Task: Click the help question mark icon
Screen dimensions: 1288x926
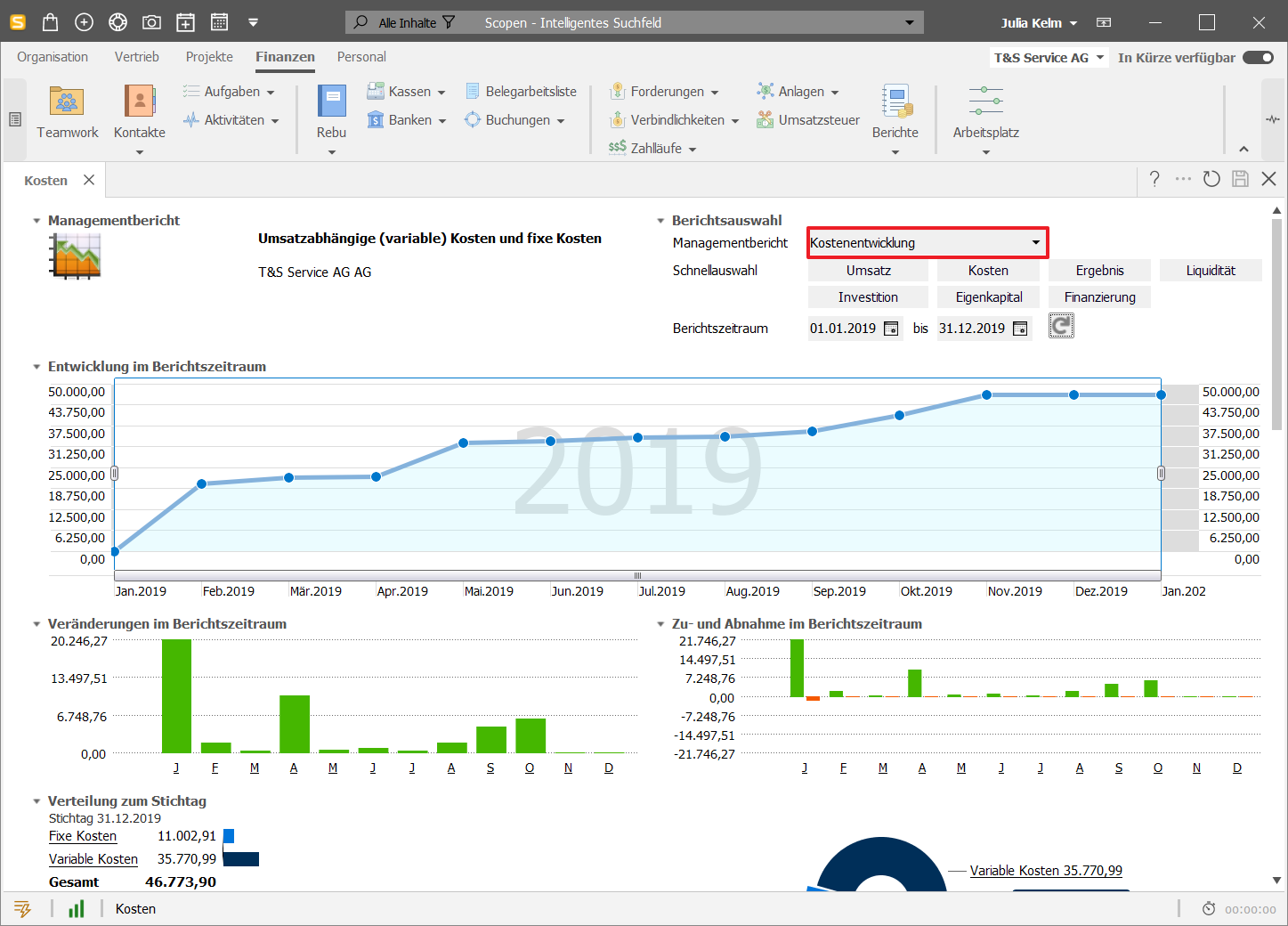Action: point(1154,179)
